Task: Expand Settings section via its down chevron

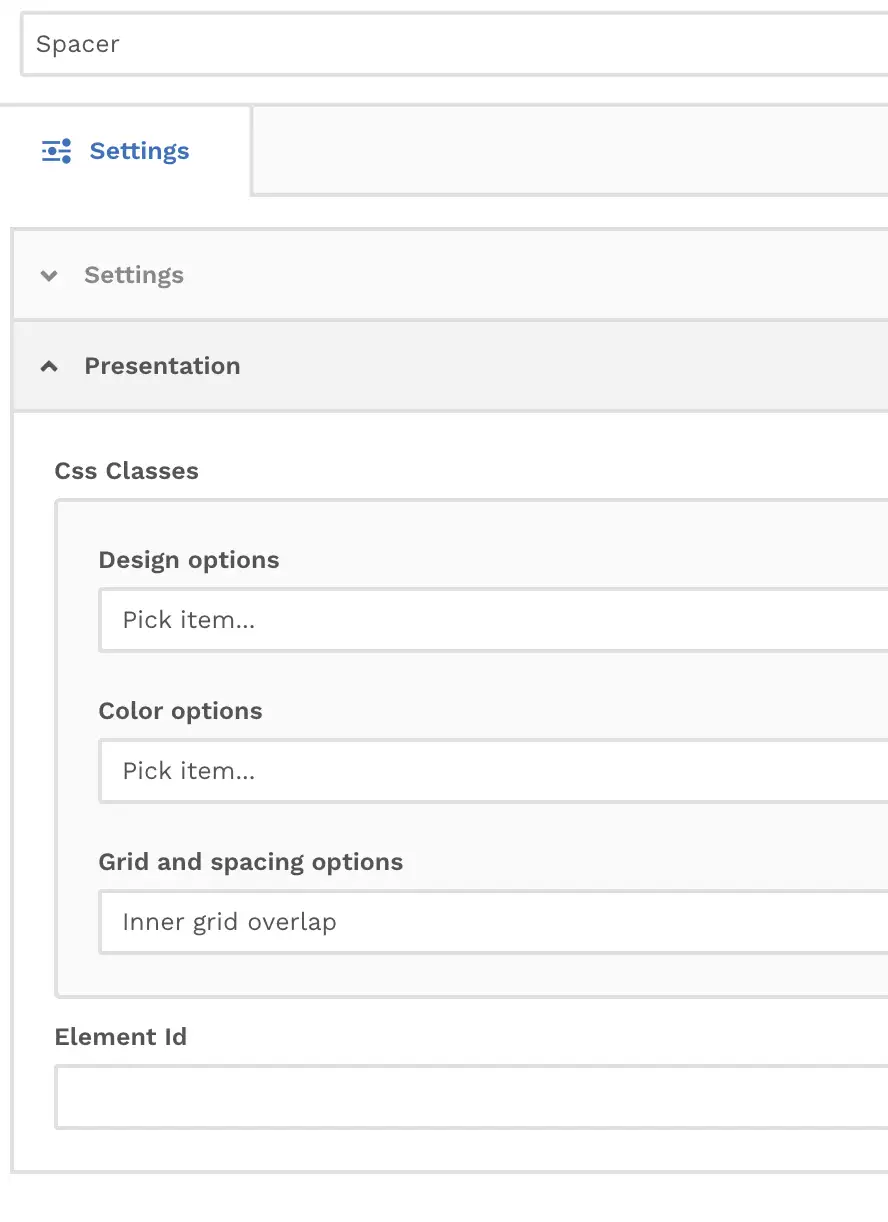Action: 49,276
